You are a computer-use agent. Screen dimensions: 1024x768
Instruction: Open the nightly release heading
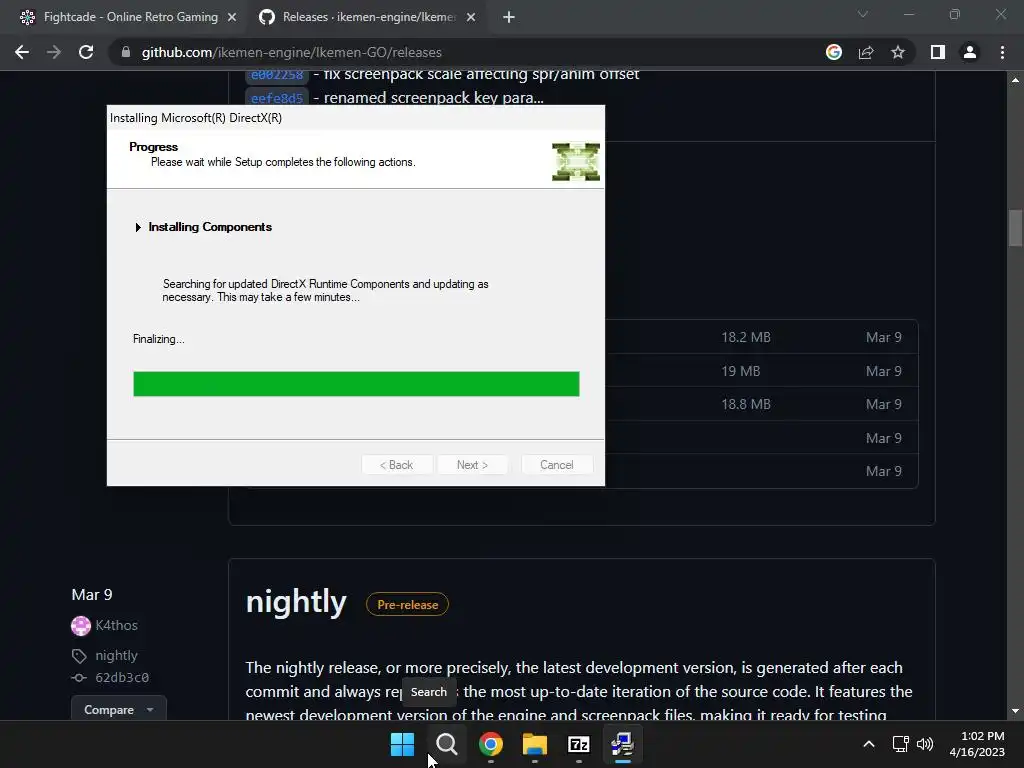(x=296, y=601)
